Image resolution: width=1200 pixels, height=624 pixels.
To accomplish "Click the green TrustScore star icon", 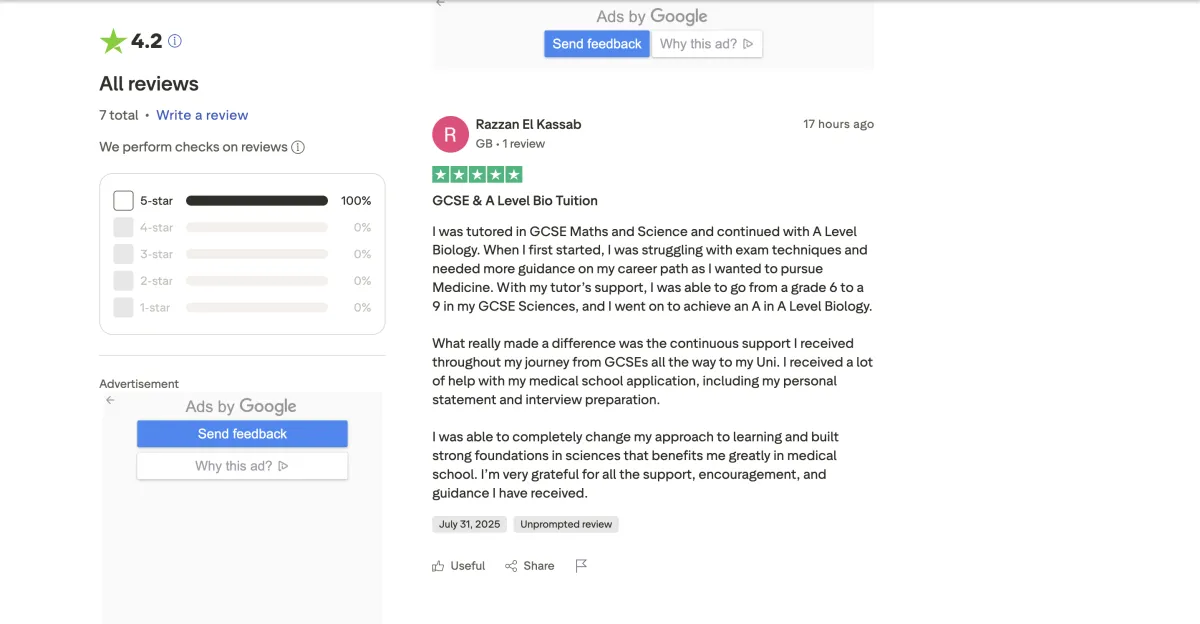I will pyautogui.click(x=113, y=41).
